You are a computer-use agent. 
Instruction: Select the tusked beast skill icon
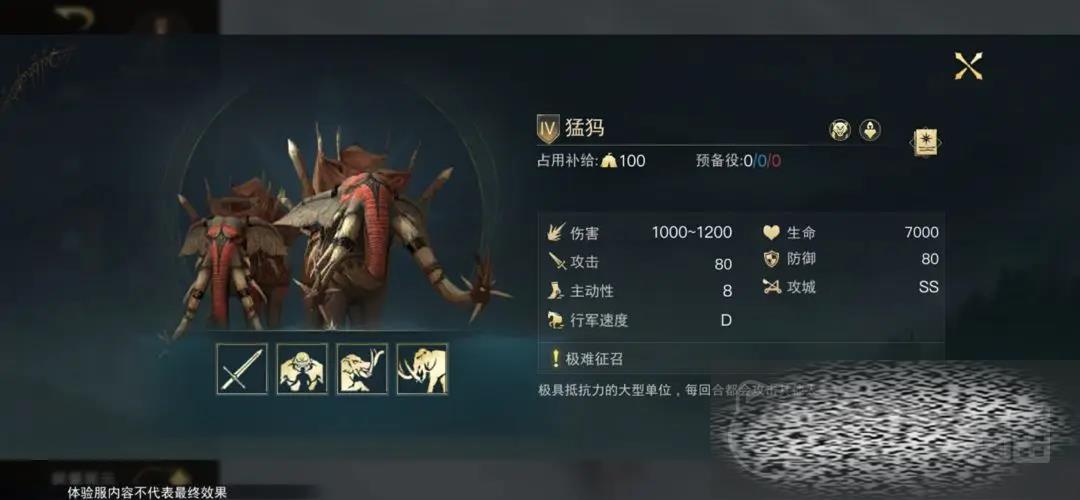tap(362, 369)
